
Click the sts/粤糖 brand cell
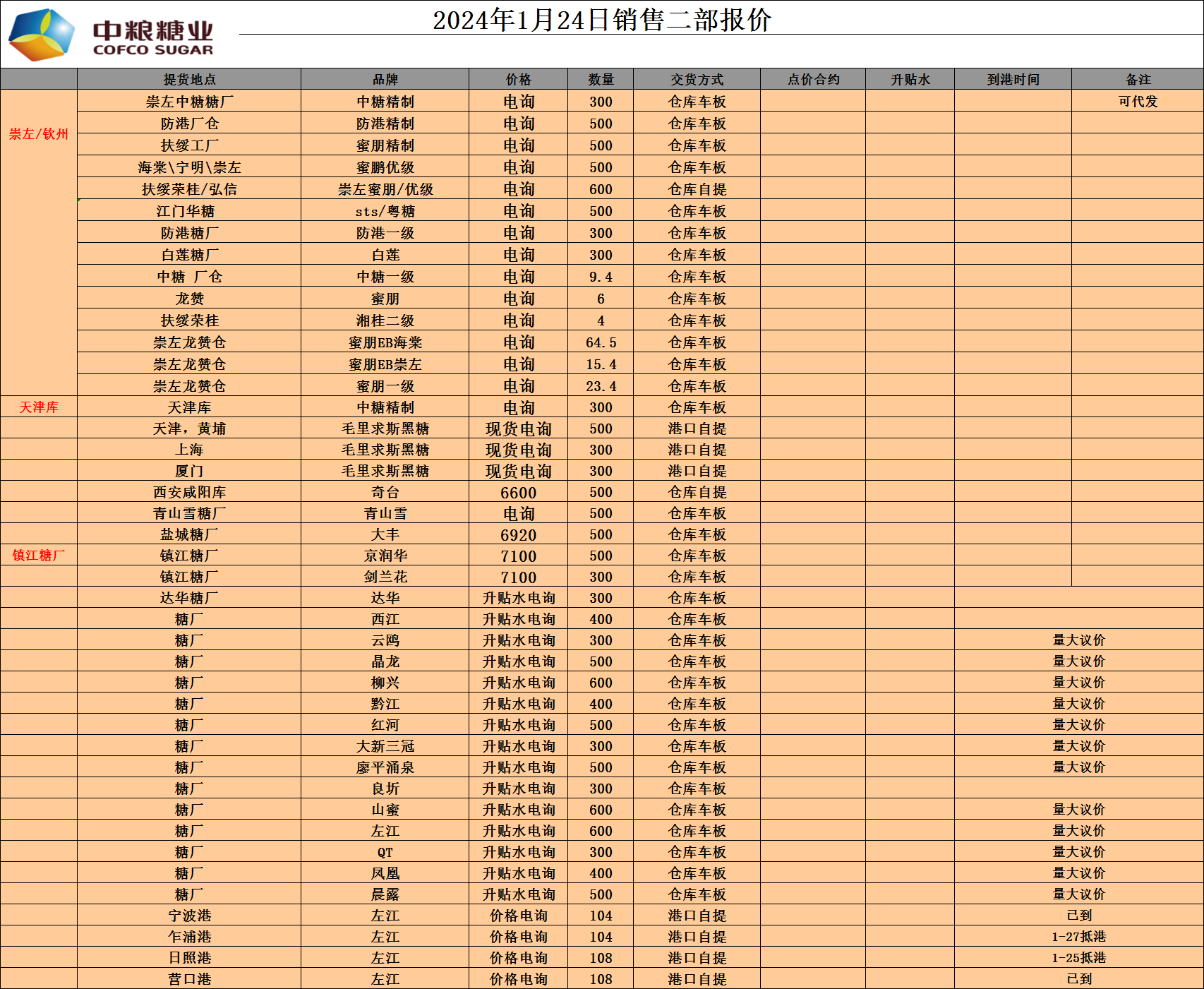point(385,211)
